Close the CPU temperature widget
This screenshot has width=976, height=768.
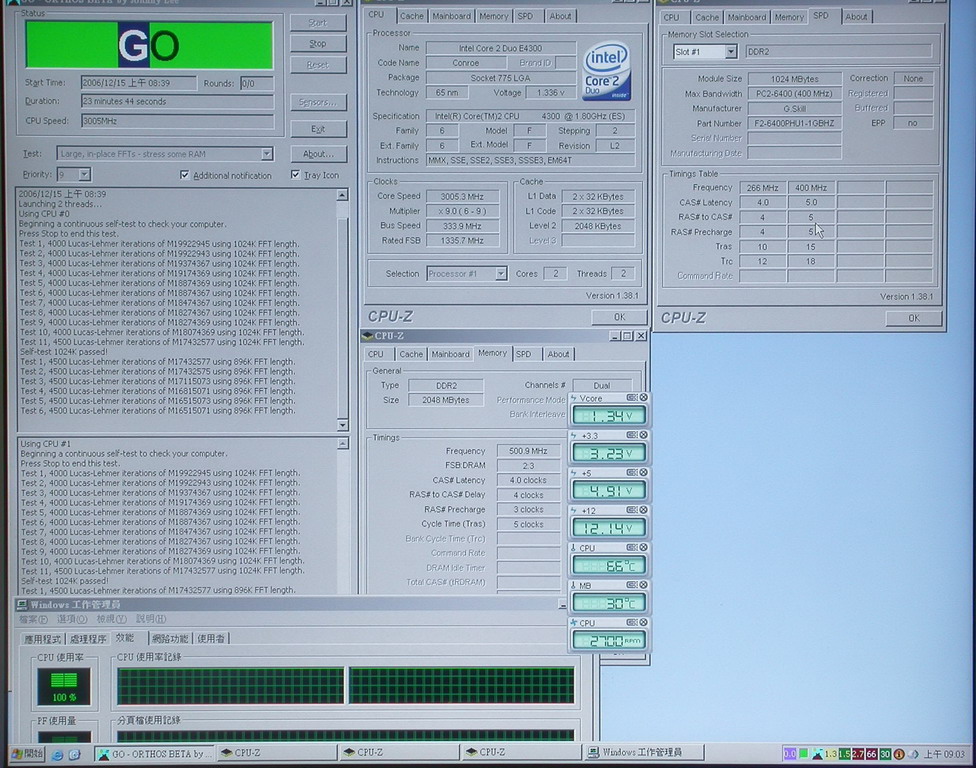[x=644, y=547]
